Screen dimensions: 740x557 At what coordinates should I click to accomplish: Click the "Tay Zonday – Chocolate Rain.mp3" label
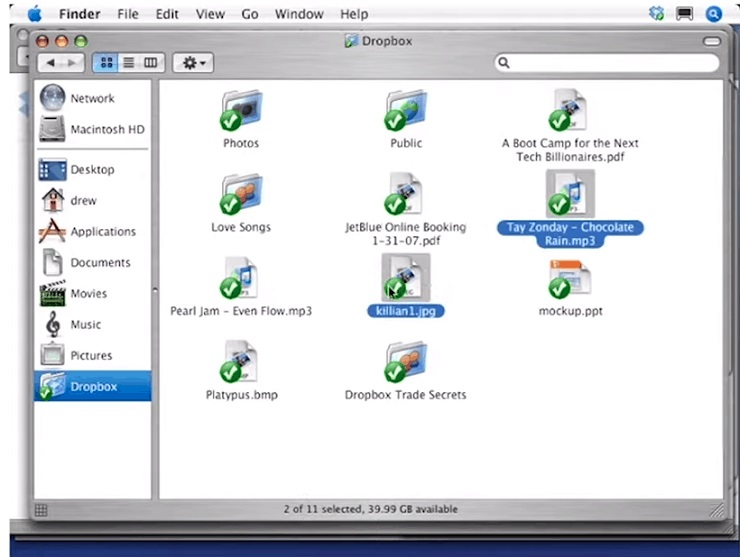[x=570, y=234]
